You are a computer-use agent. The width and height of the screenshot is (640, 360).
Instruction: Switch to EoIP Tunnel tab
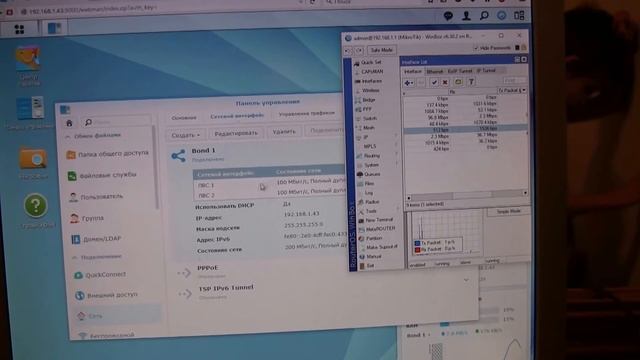[460, 71]
